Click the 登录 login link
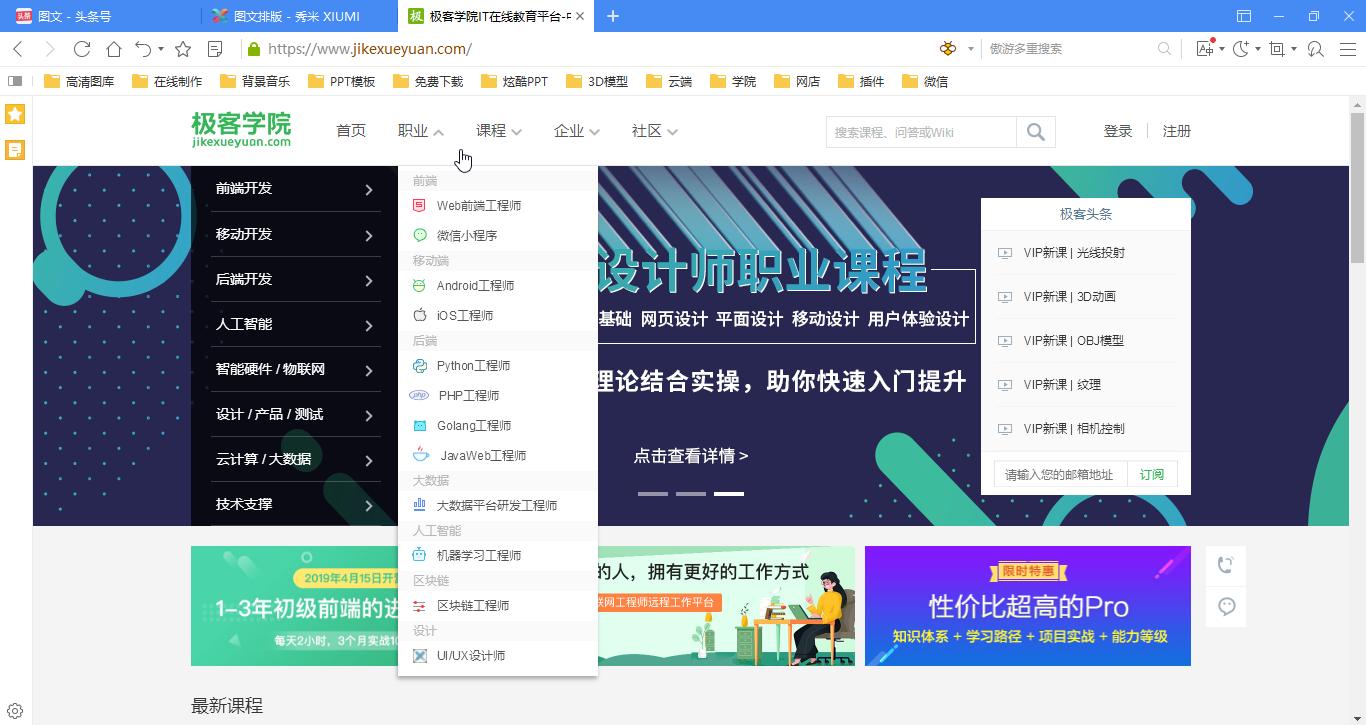Image resolution: width=1366 pixels, height=725 pixels. pos(1118,131)
